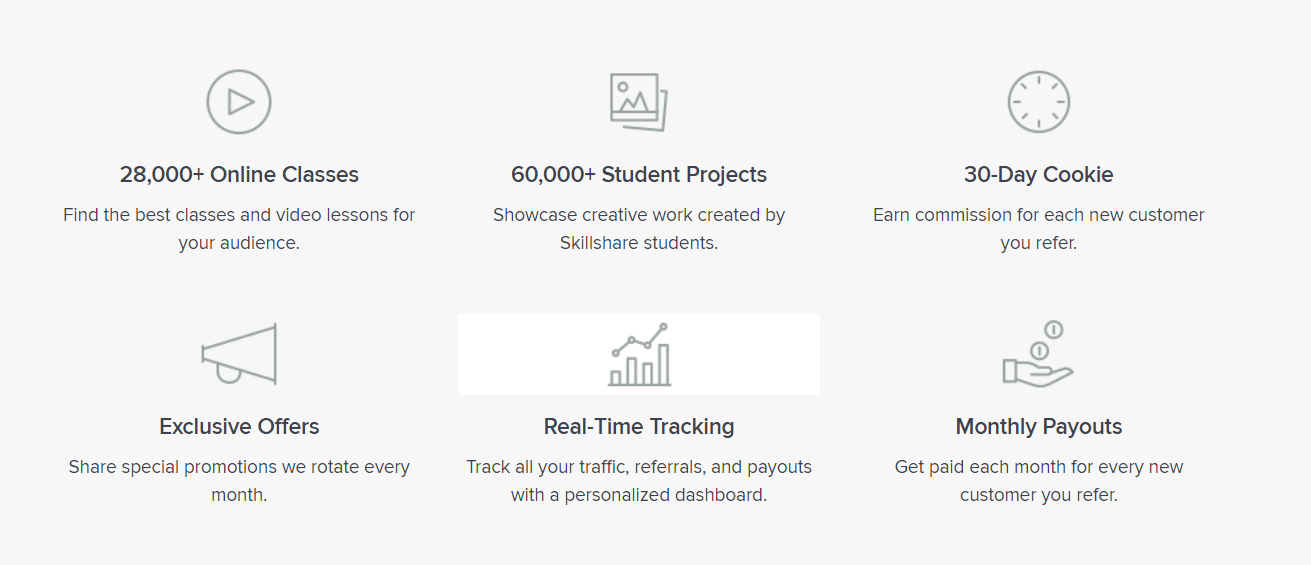Click the white highlighted box around chart icon
Screen dimensions: 1311x565
click(x=639, y=354)
